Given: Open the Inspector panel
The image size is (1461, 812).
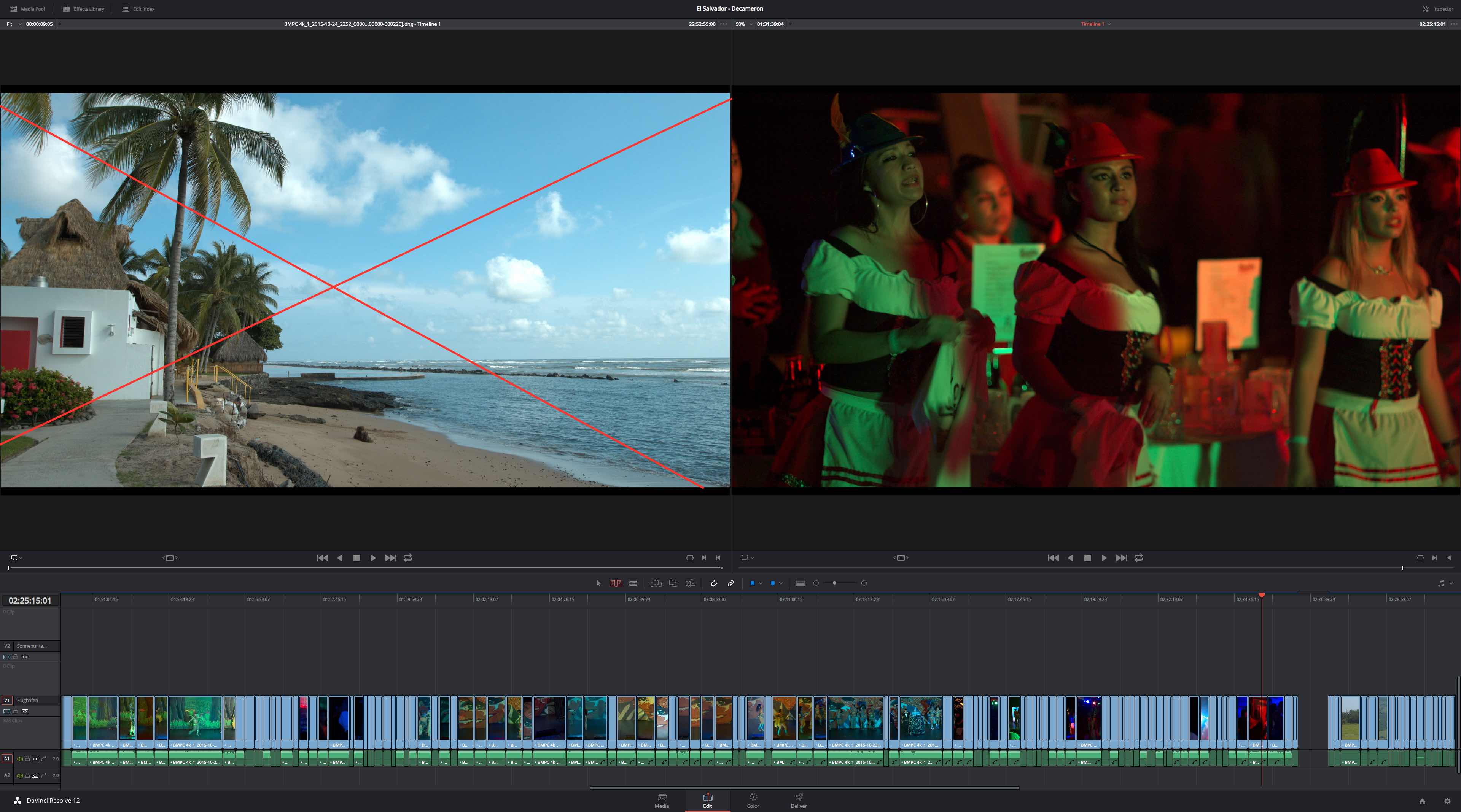Looking at the screenshot, I should [x=1437, y=8].
